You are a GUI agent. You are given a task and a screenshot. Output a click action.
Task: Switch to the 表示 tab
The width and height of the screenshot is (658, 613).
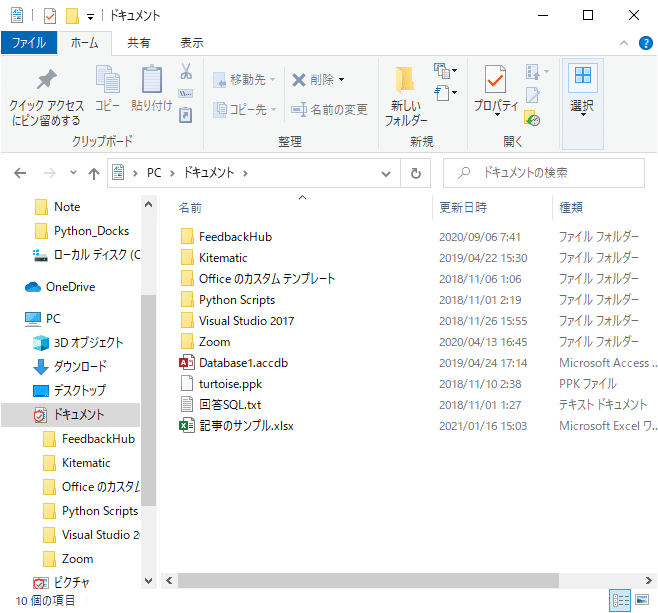pyautogui.click(x=192, y=43)
